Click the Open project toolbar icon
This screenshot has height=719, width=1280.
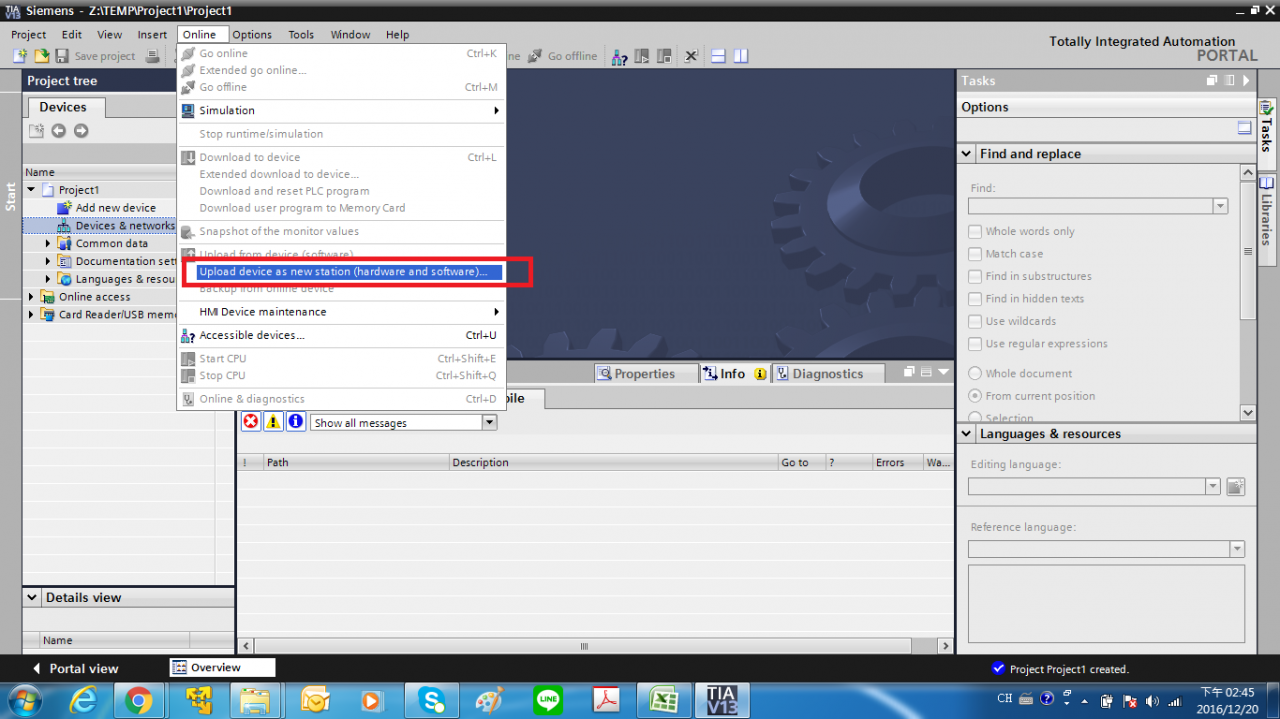pos(42,56)
